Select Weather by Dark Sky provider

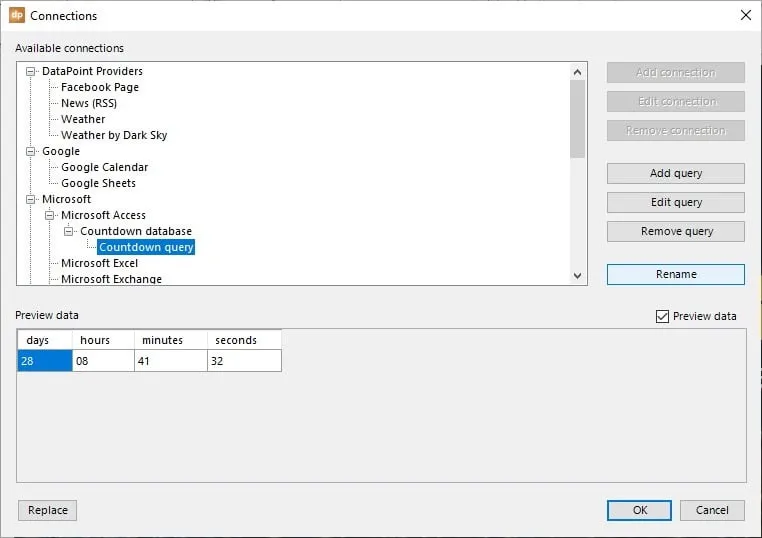114,135
